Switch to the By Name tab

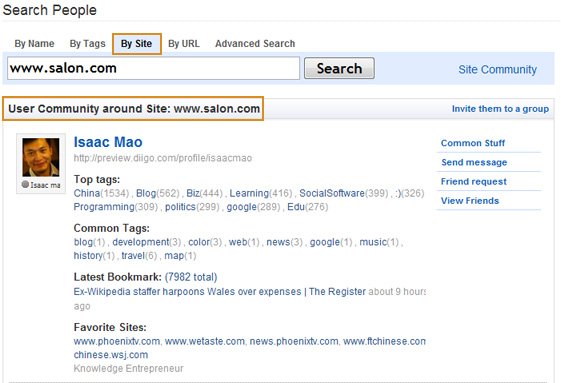(34, 44)
